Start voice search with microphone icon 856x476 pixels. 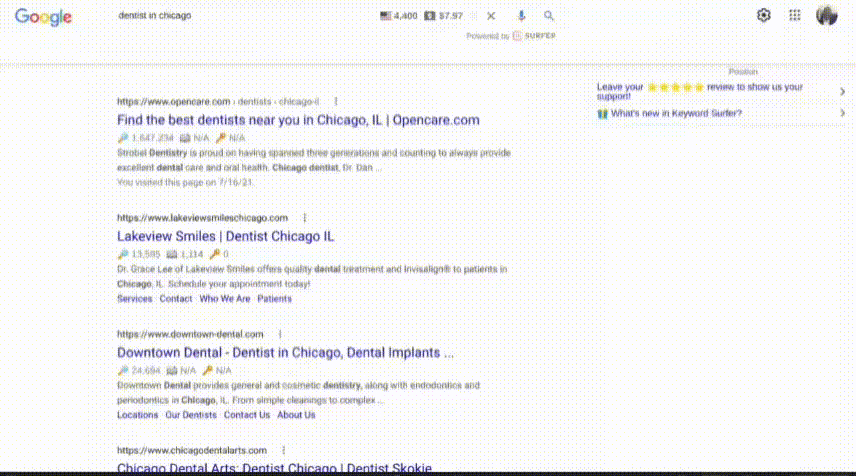tap(521, 16)
